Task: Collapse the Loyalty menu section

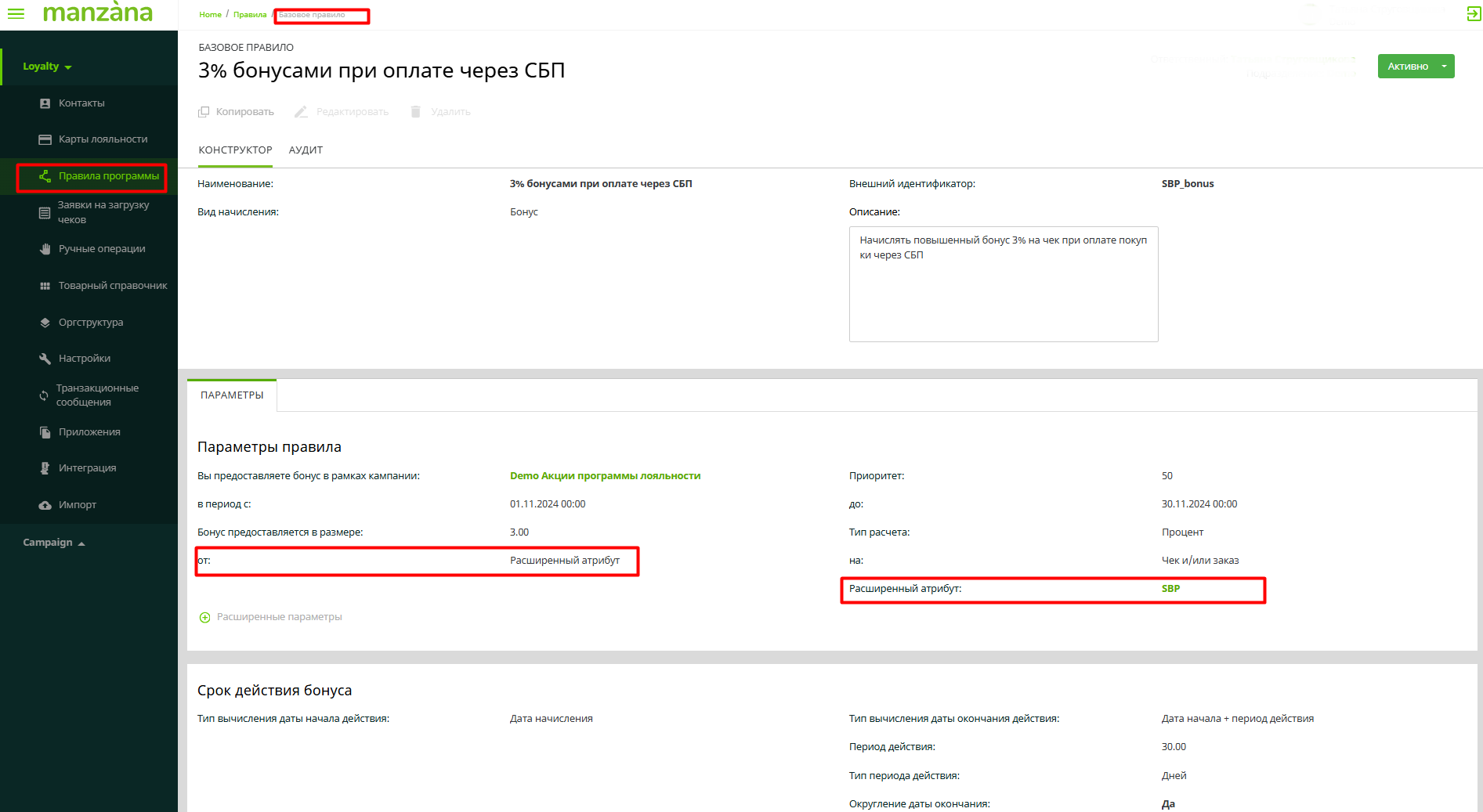Action: [x=47, y=67]
